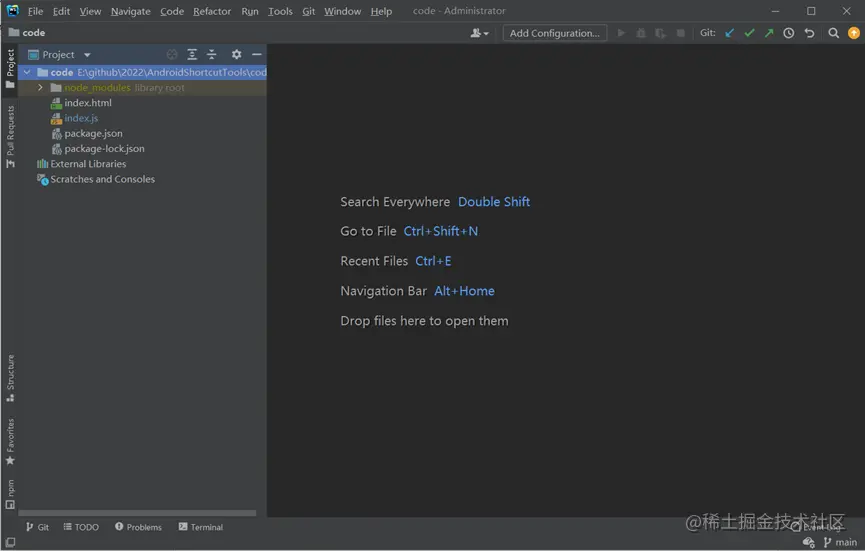Select Scratches and Consoles node
The width and height of the screenshot is (865, 551).
pyautogui.click(x=95, y=179)
